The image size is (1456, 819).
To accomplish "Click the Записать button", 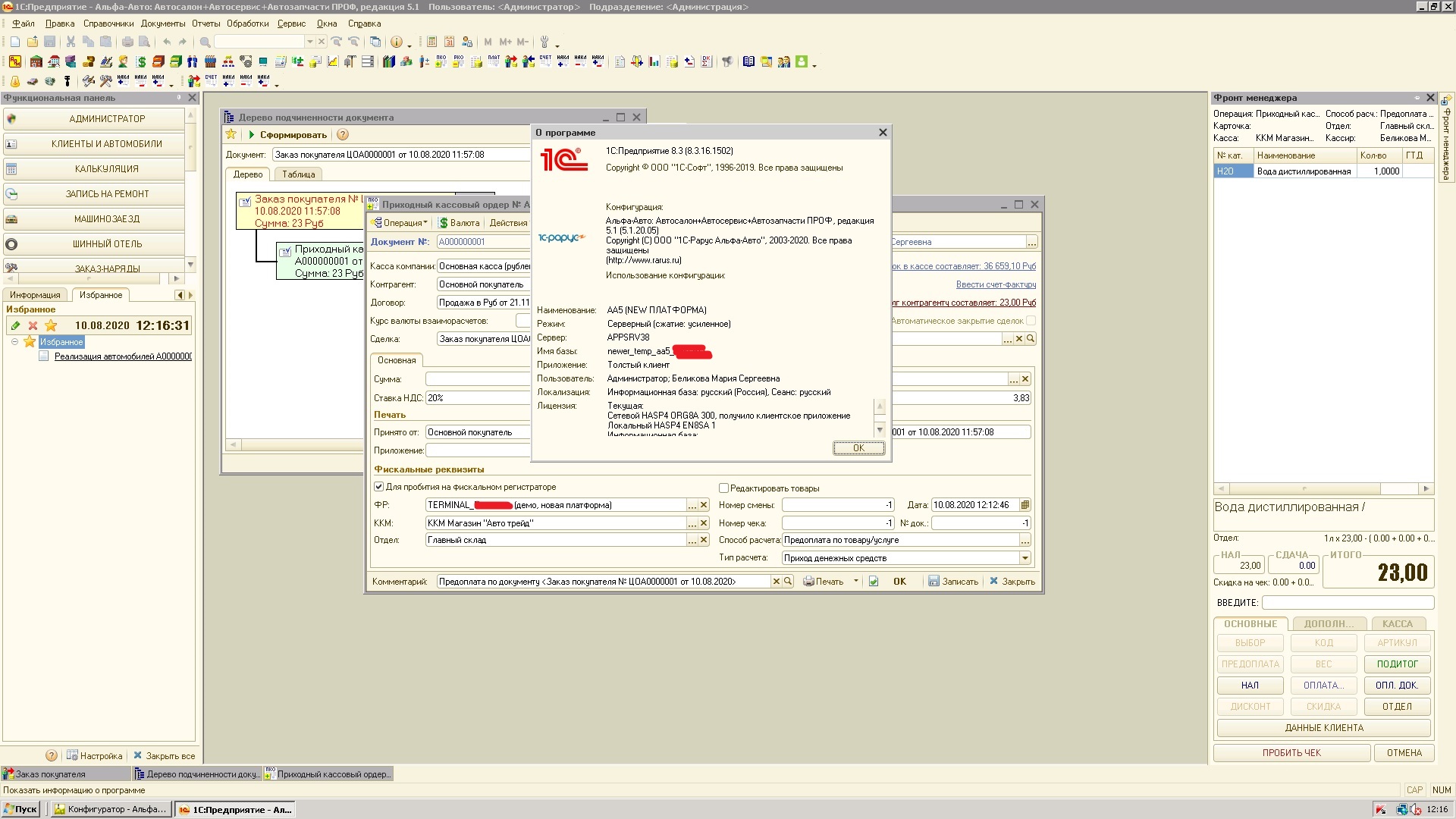I will coord(953,582).
